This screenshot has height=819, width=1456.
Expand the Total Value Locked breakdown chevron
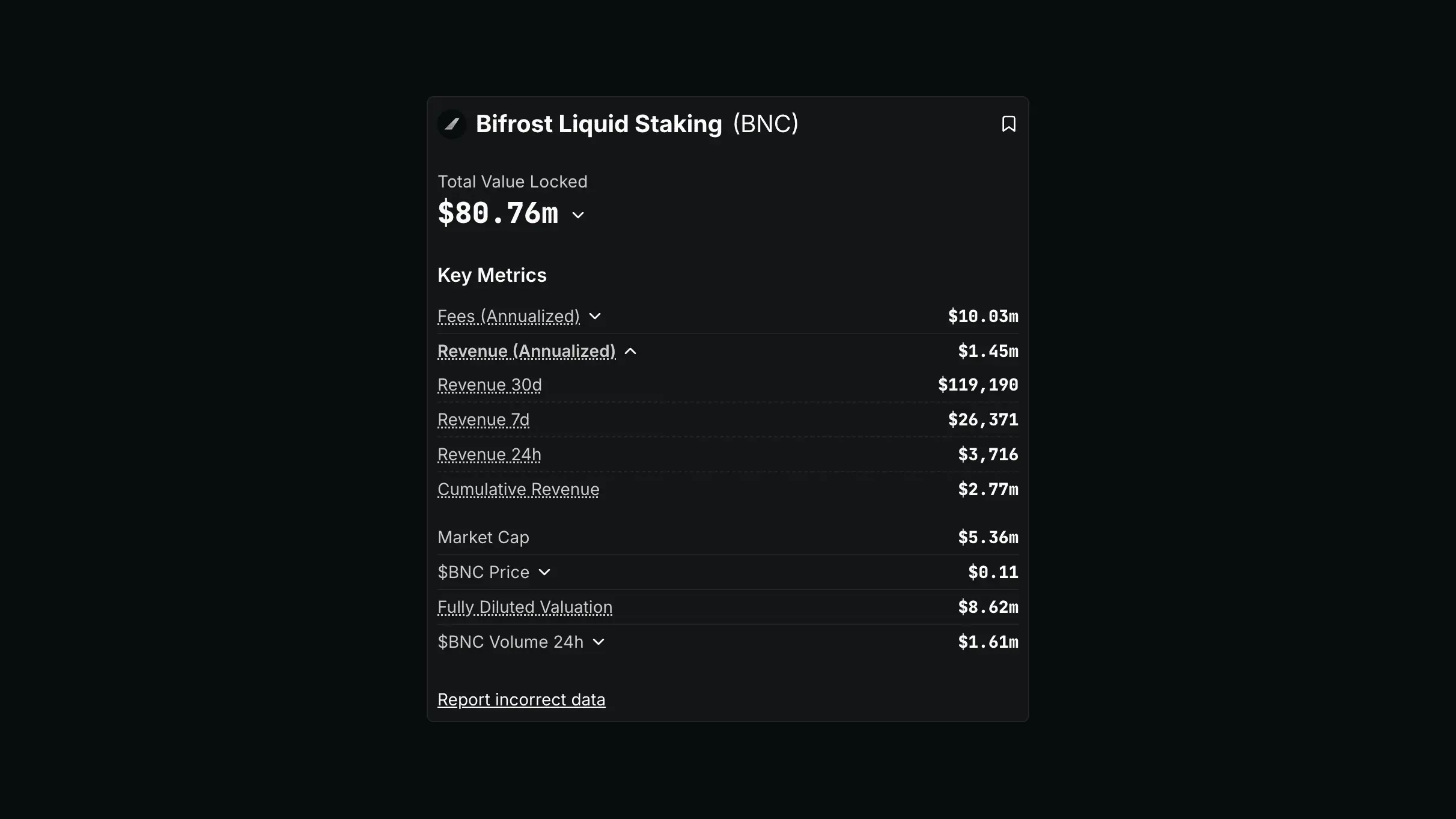point(578,215)
